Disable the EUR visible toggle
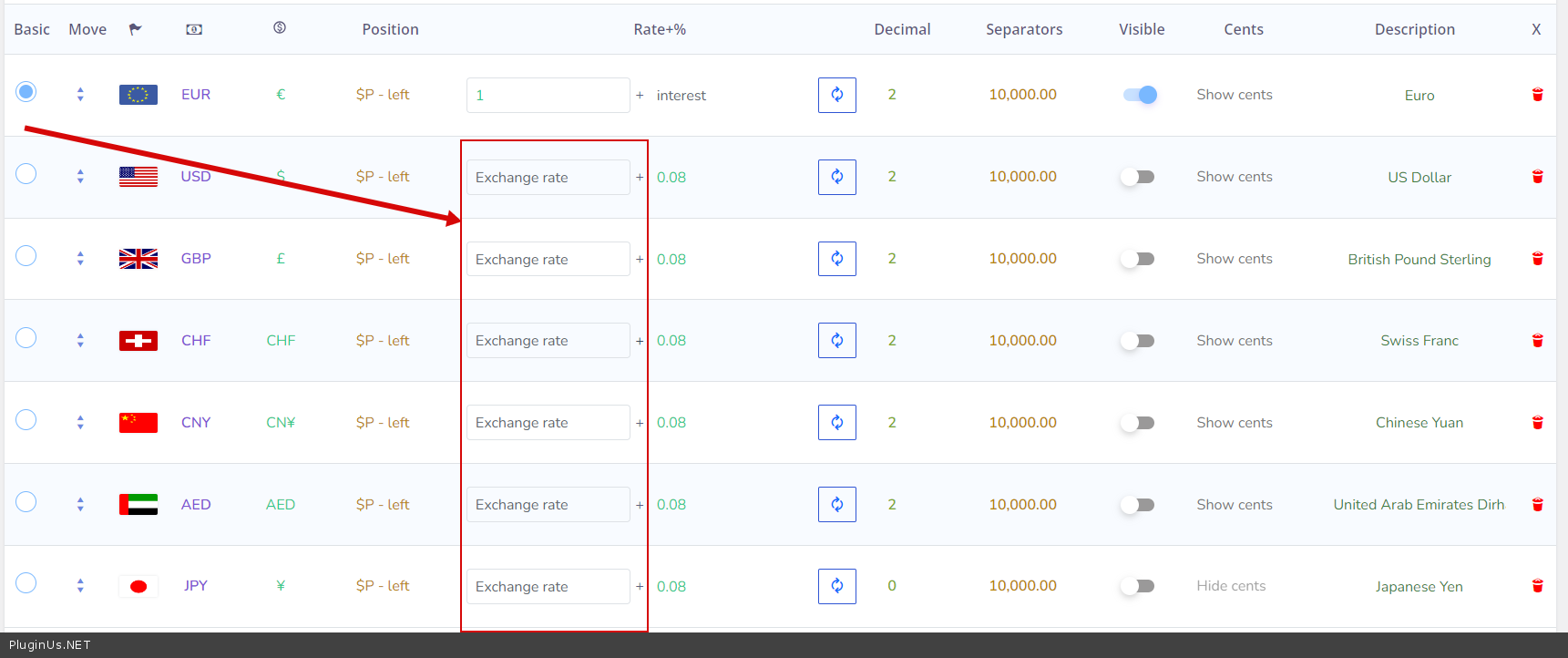 (x=1139, y=95)
